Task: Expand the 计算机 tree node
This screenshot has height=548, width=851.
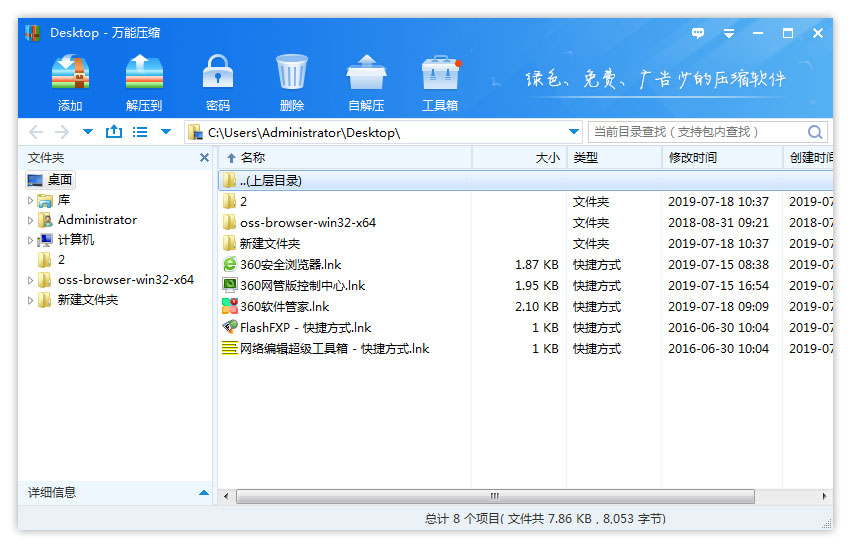Action: pos(31,240)
